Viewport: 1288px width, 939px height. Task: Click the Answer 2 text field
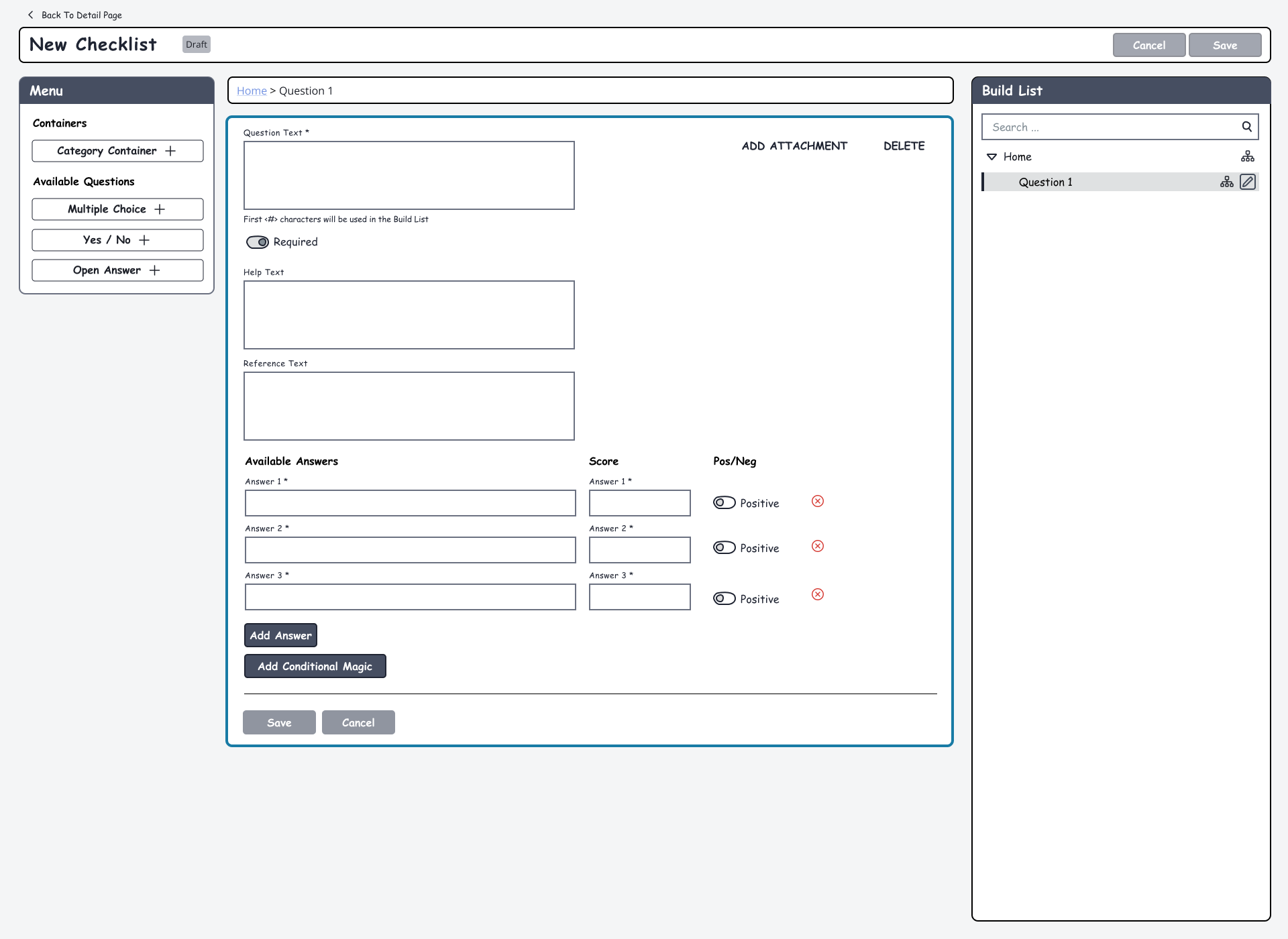click(411, 550)
